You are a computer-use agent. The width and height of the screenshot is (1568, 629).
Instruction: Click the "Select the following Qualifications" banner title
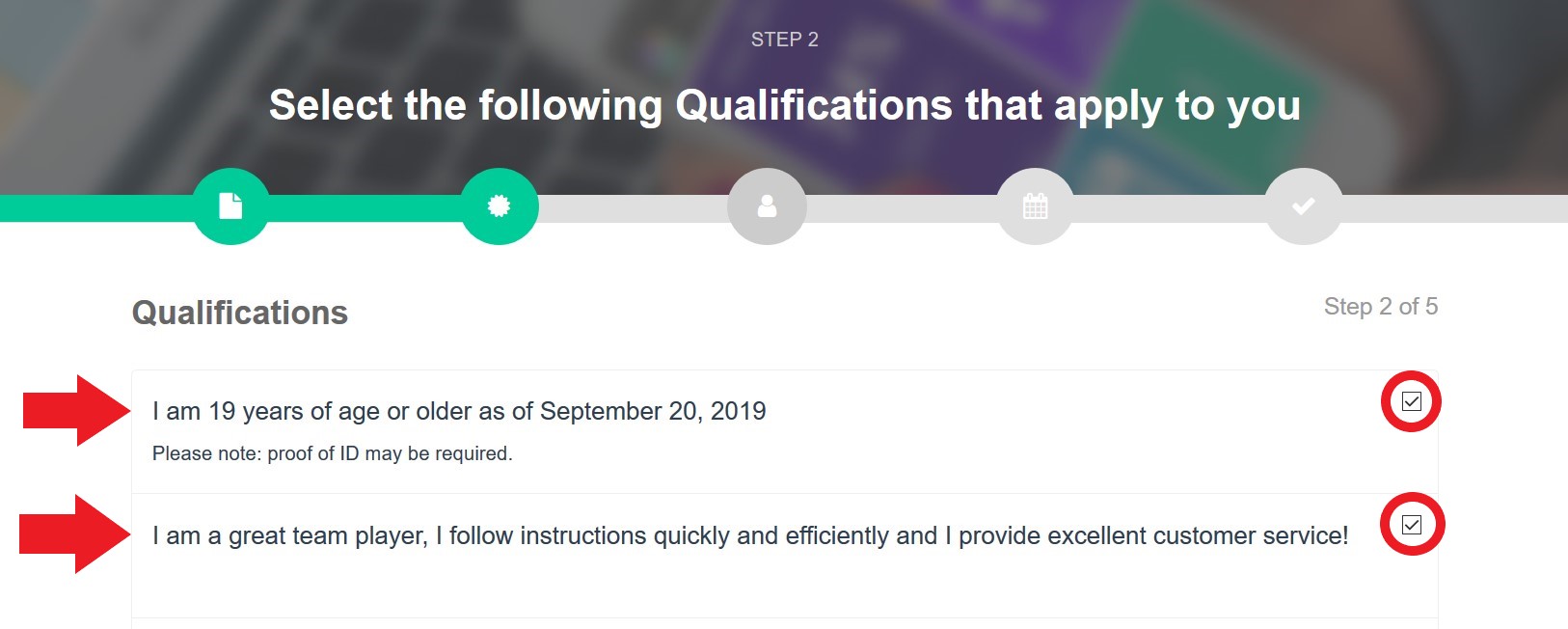(x=784, y=105)
